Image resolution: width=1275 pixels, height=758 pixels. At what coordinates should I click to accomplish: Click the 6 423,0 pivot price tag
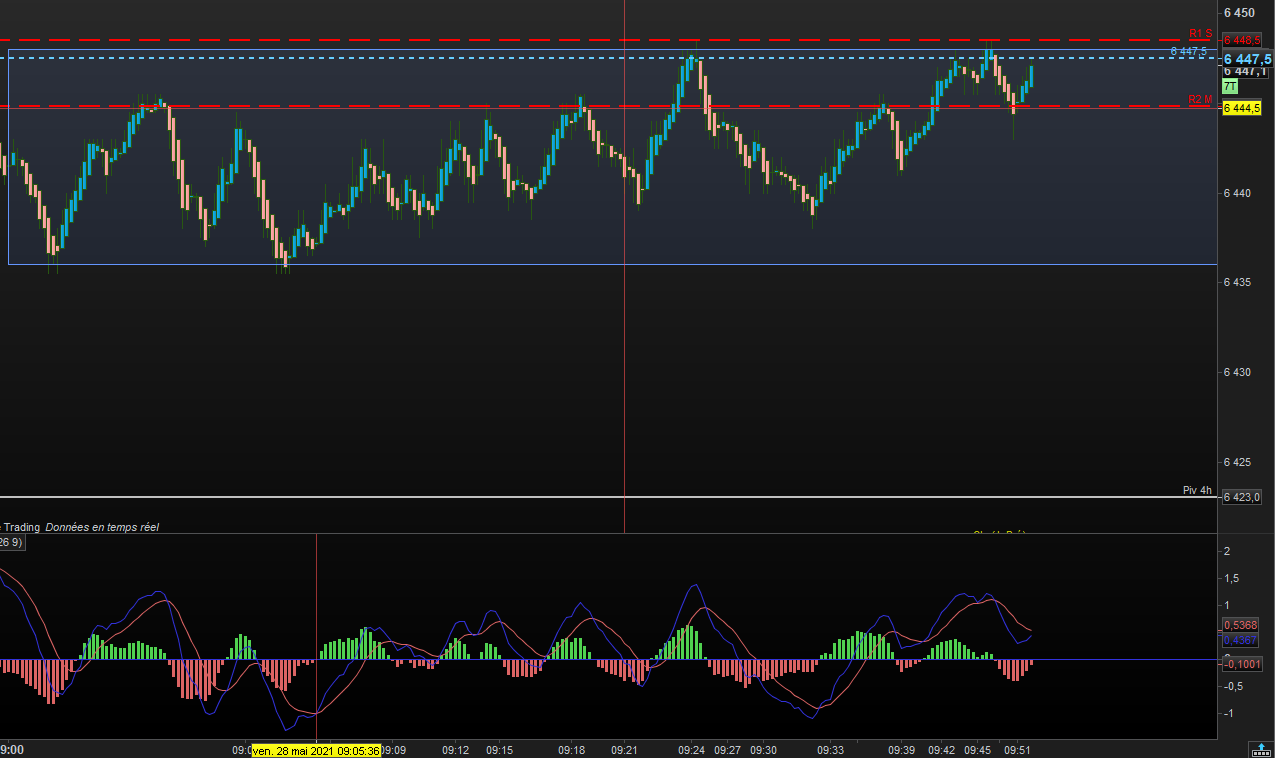pyautogui.click(x=1241, y=497)
